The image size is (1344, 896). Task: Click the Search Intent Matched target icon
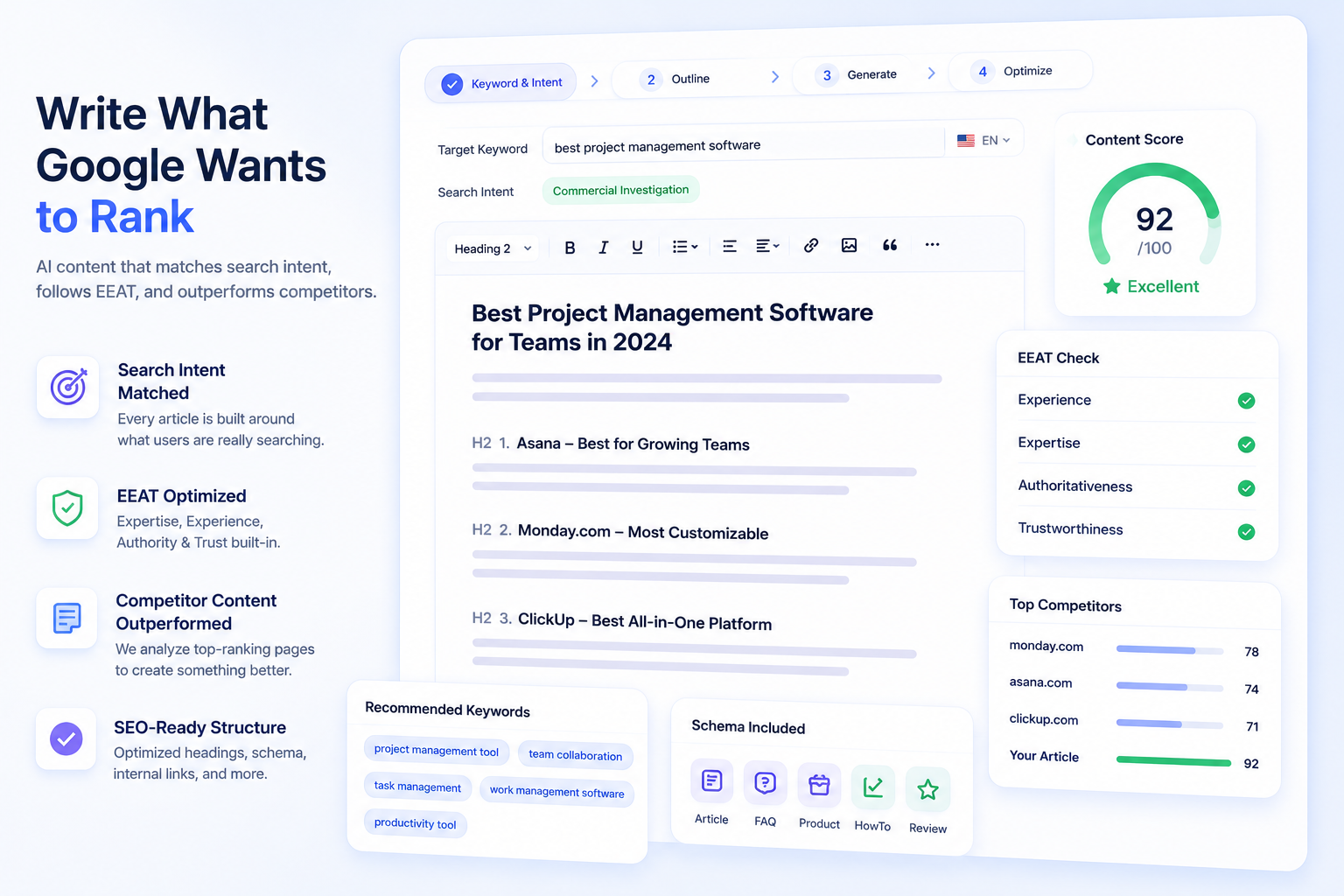[67, 387]
